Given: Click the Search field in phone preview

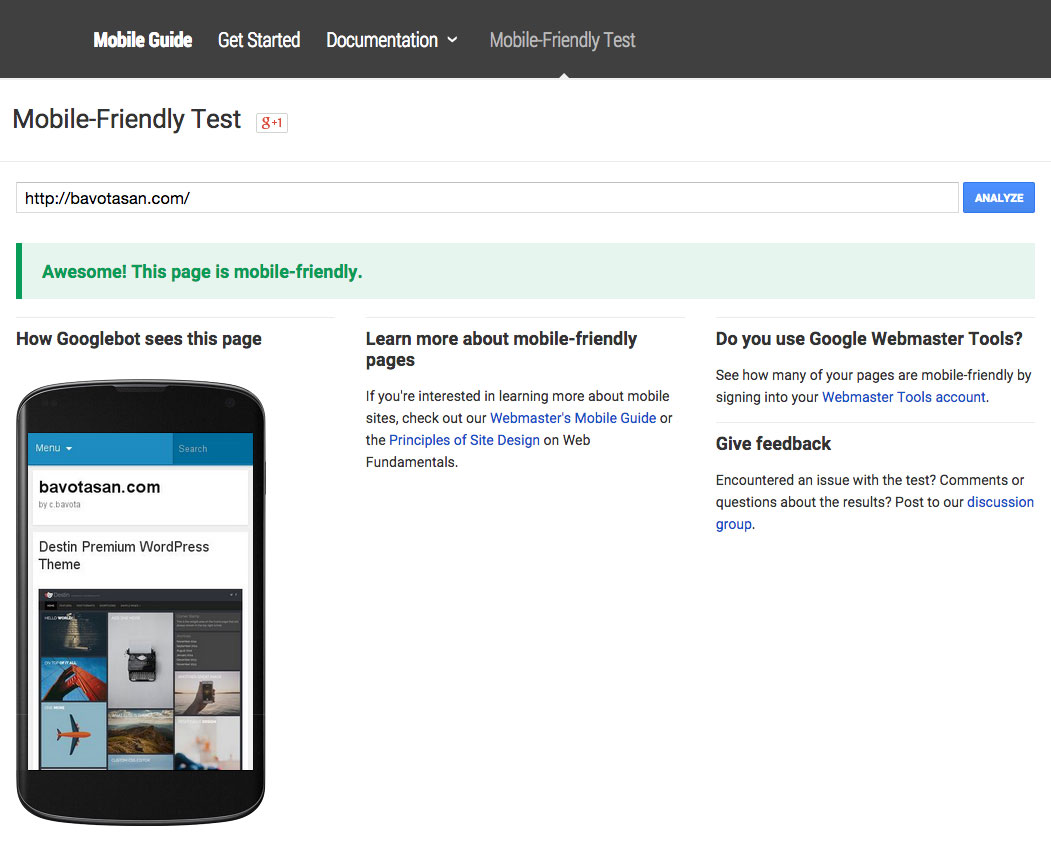Looking at the screenshot, I should pyautogui.click(x=212, y=448).
